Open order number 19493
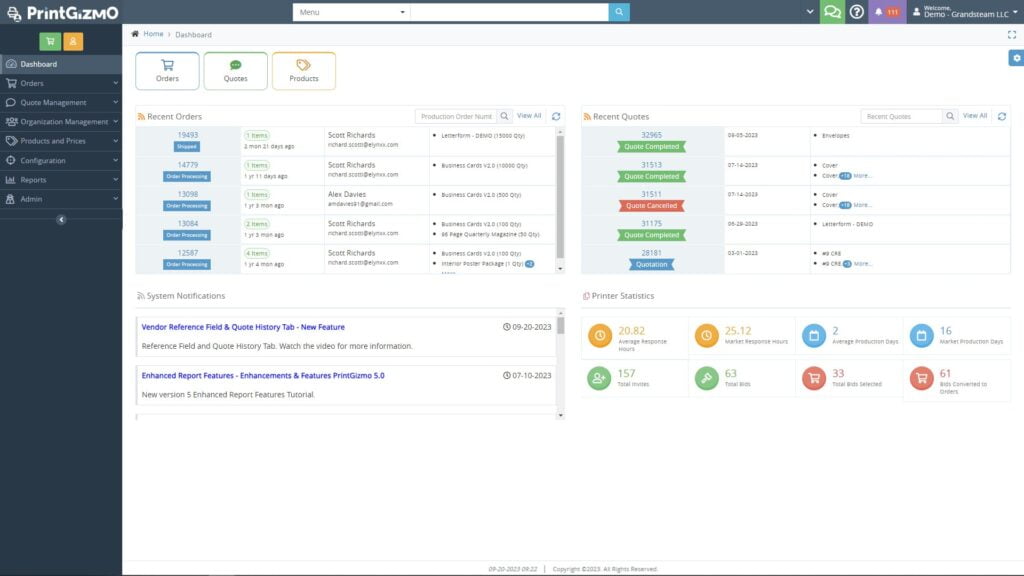 187,135
